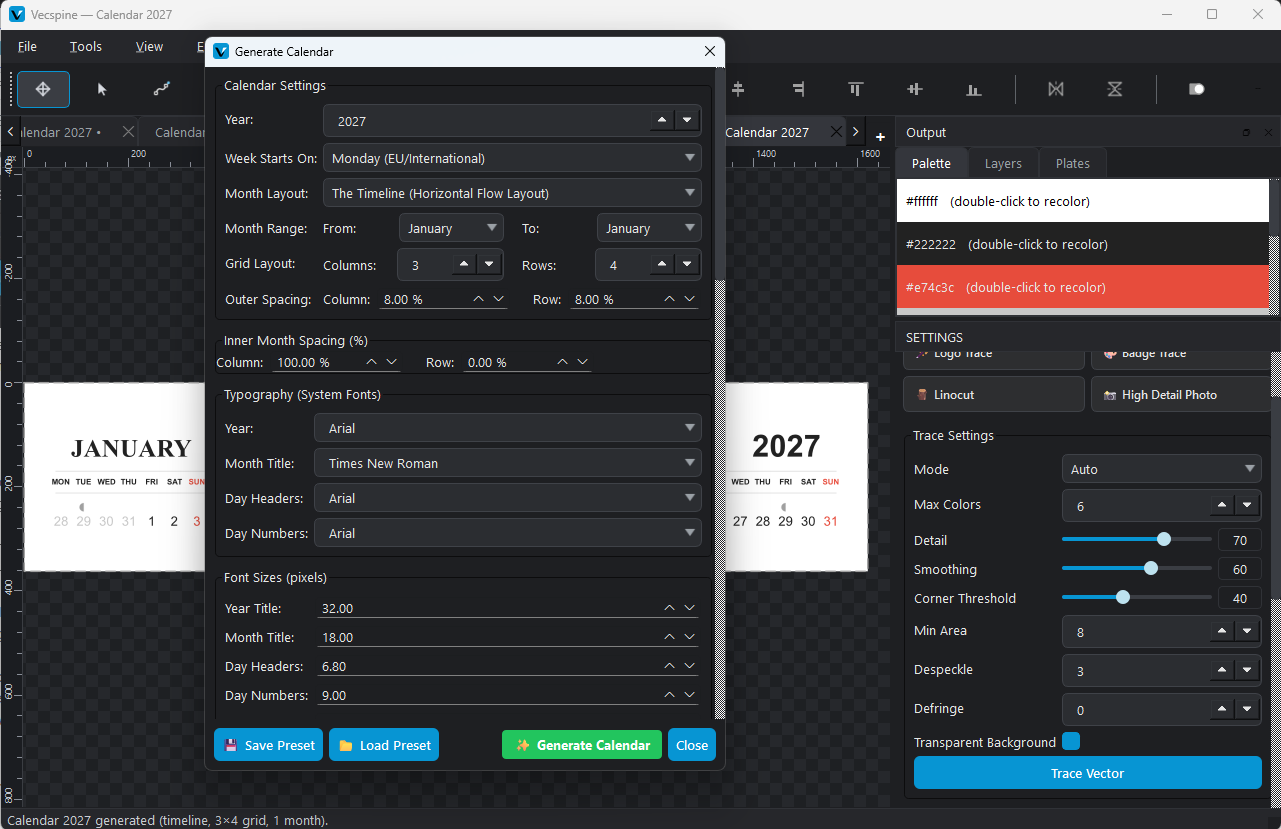This screenshot has width=1281, height=829.
Task: Click the Save Preset button
Action: pos(269,745)
